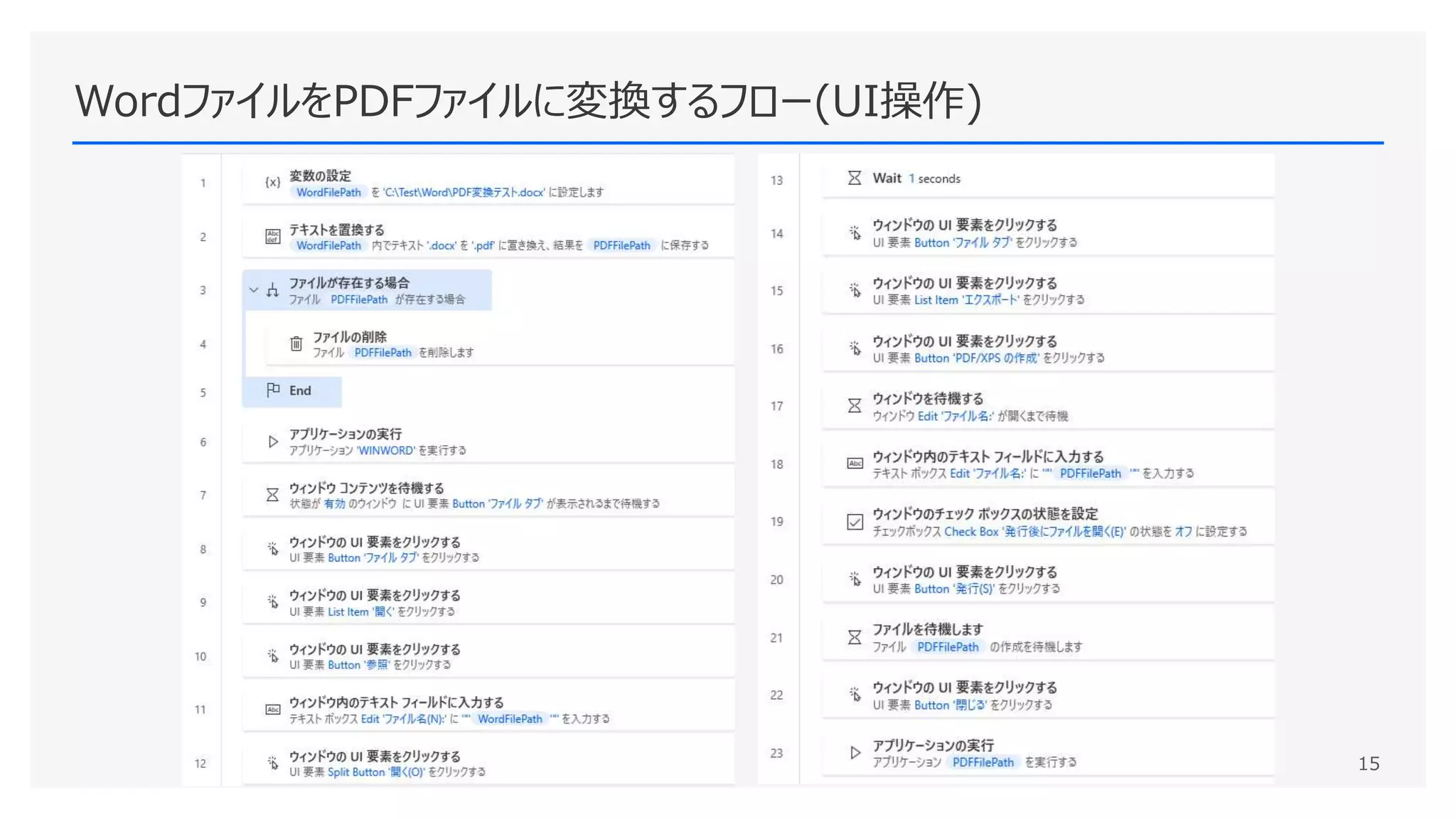Click the hourglass icon beside Wait 1 seconds

point(855,178)
